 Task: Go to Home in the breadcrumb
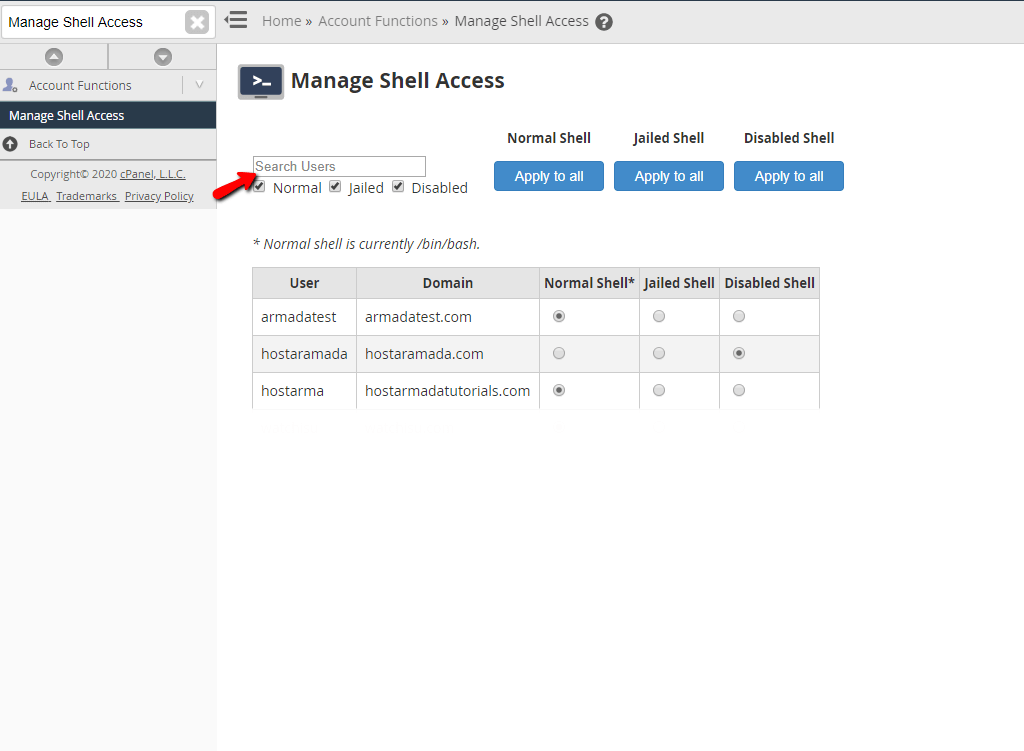pyautogui.click(x=281, y=22)
